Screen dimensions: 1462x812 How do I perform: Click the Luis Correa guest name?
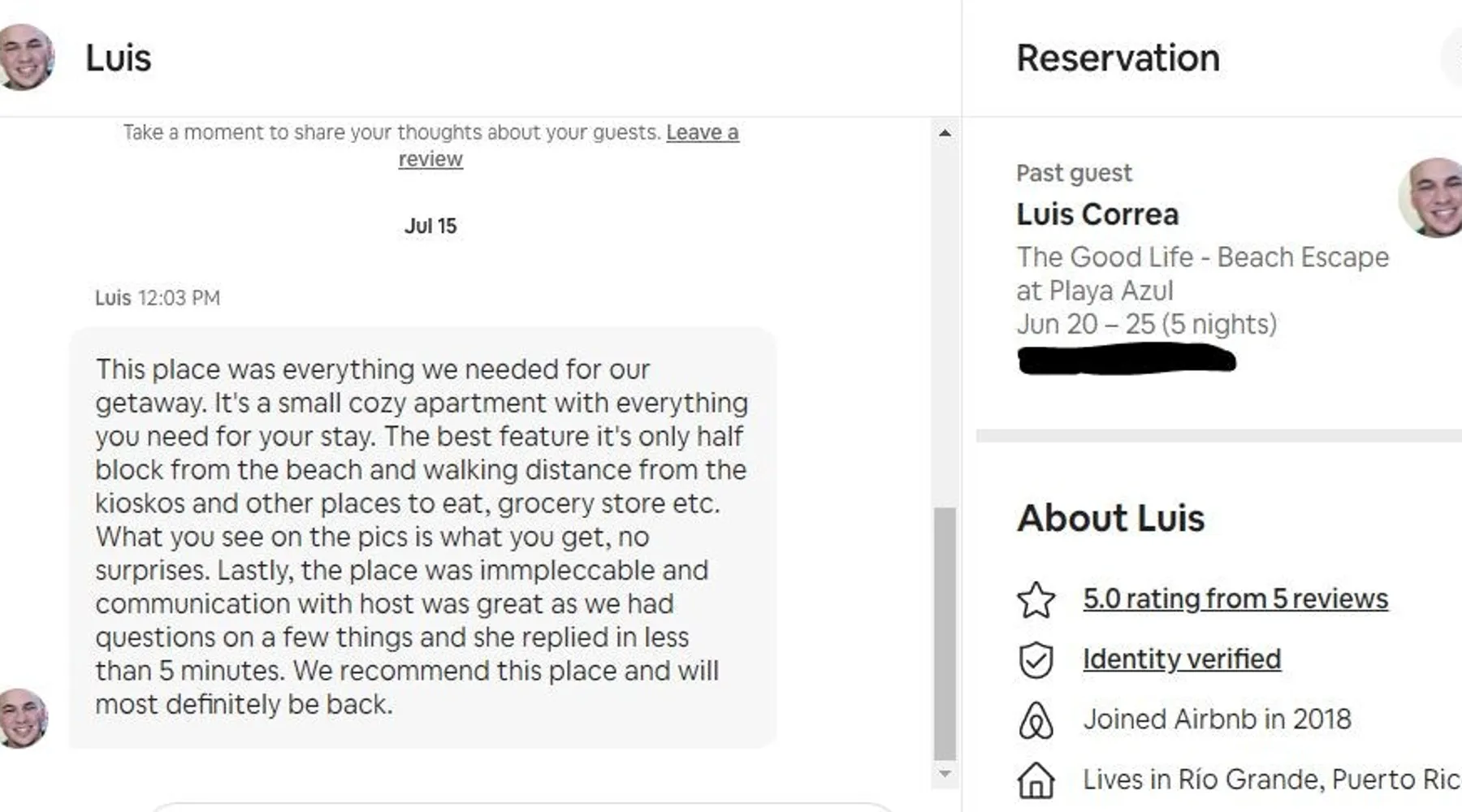(1096, 214)
